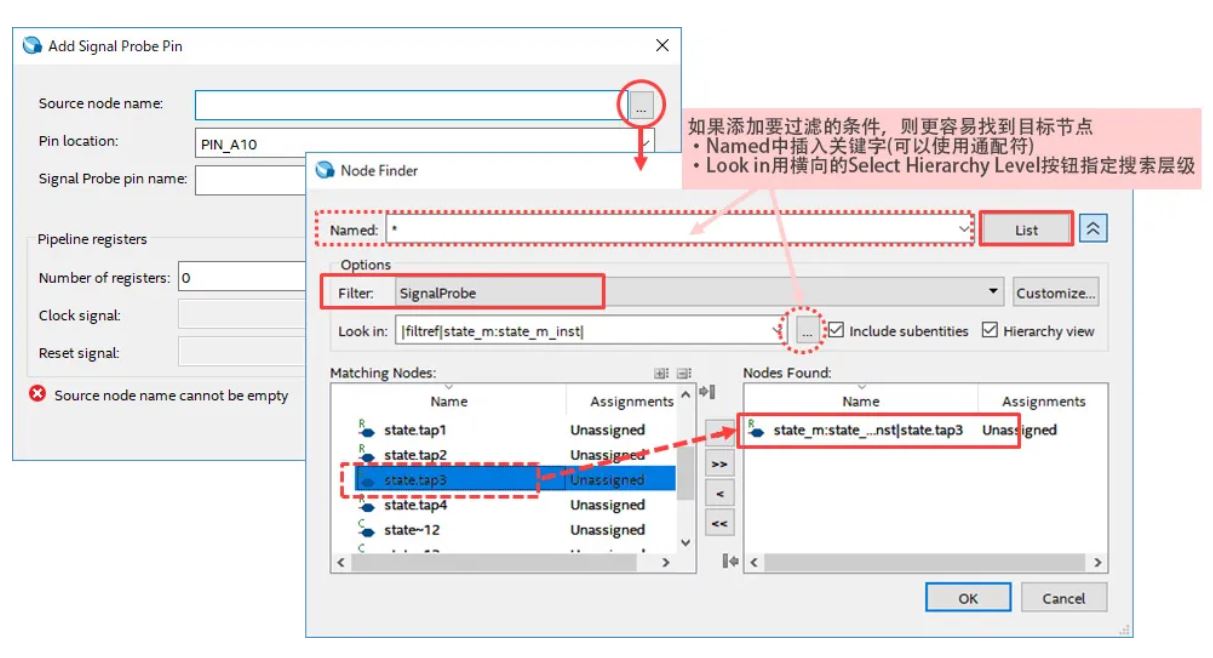Image resolution: width=1213 pixels, height=658 pixels.
Task: Click the OK button in Node Finder
Action: [x=967, y=598]
